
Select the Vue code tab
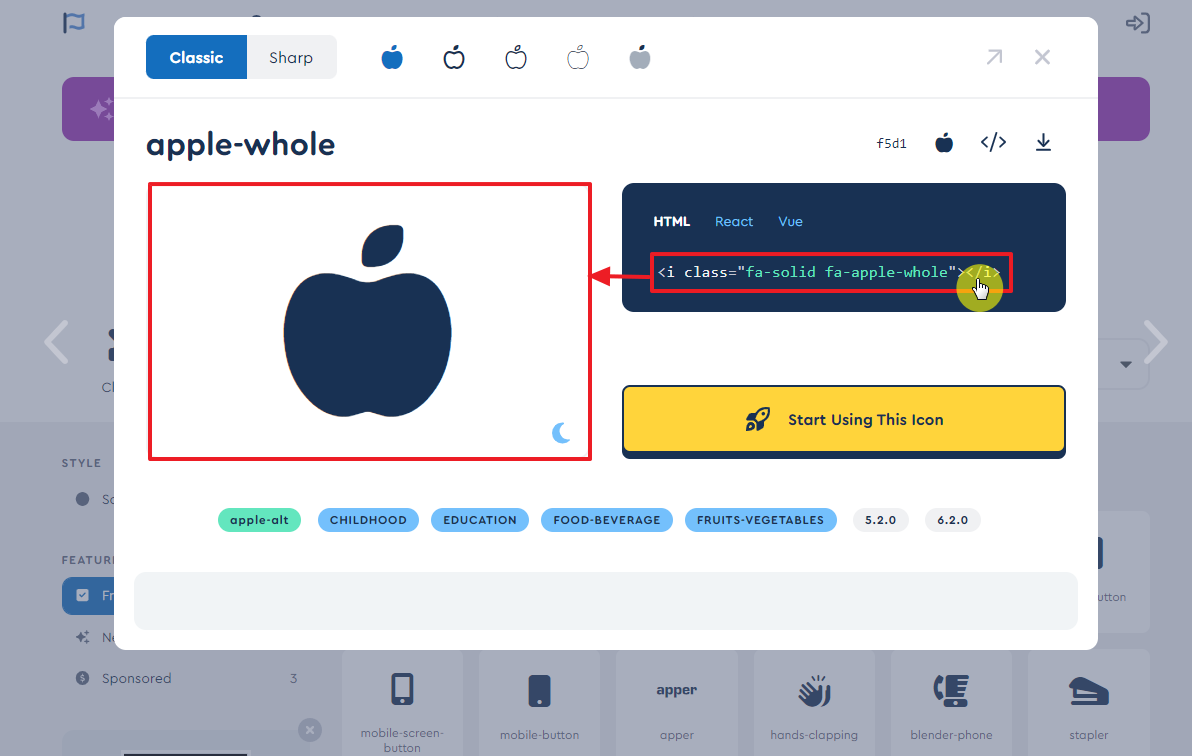pos(790,221)
